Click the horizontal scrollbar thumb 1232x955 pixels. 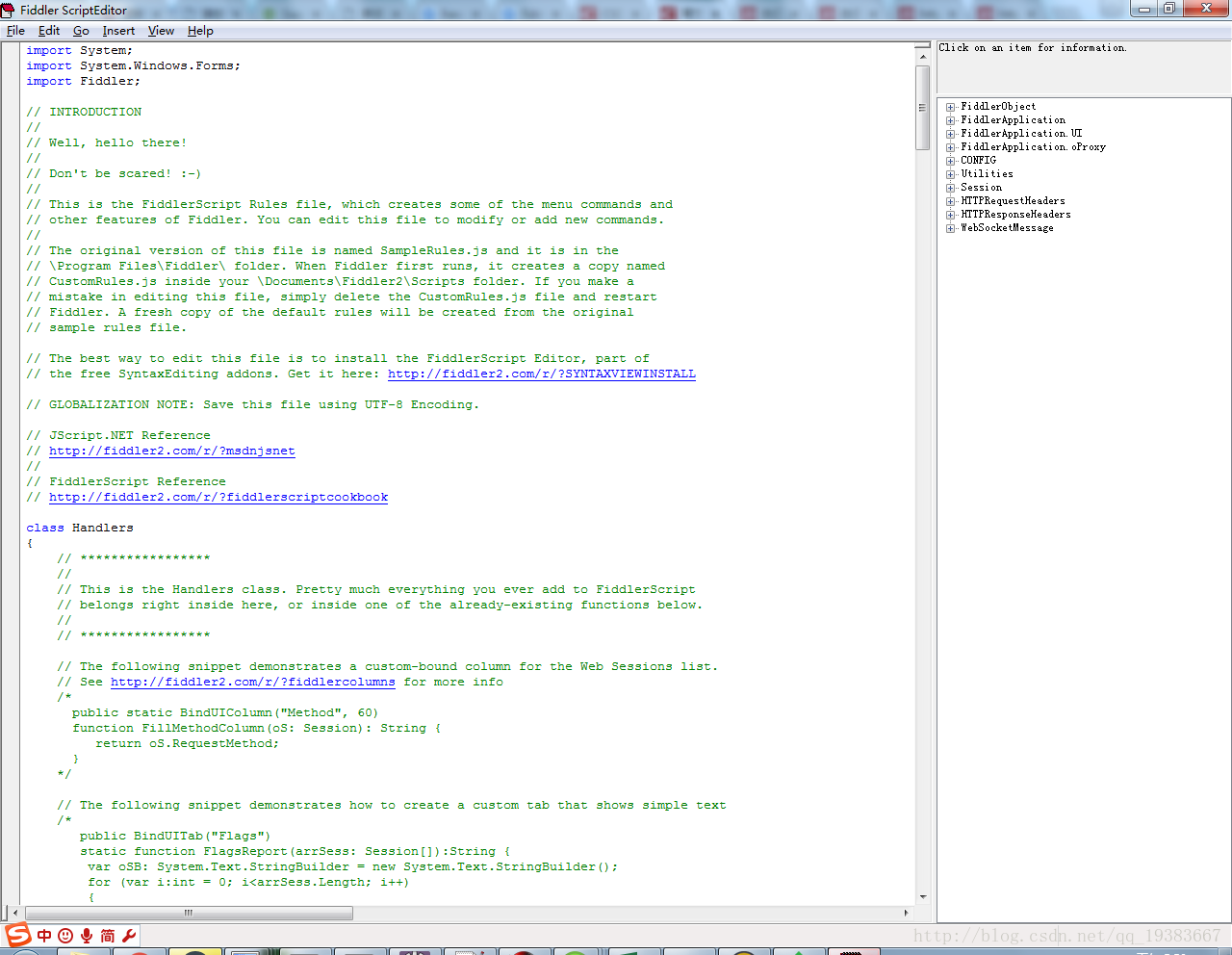point(189,912)
